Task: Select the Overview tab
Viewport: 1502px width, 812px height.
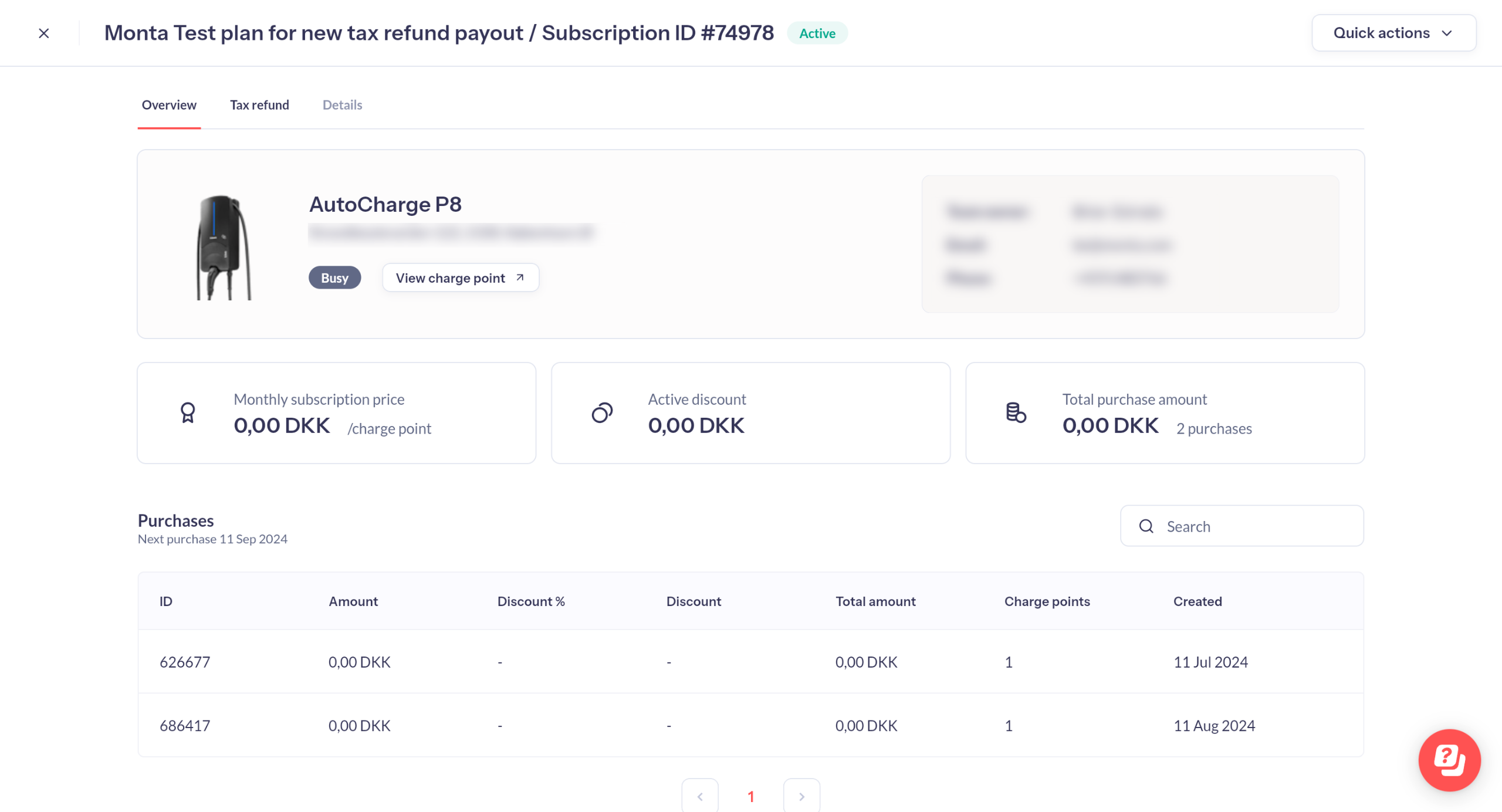Action: point(169,105)
